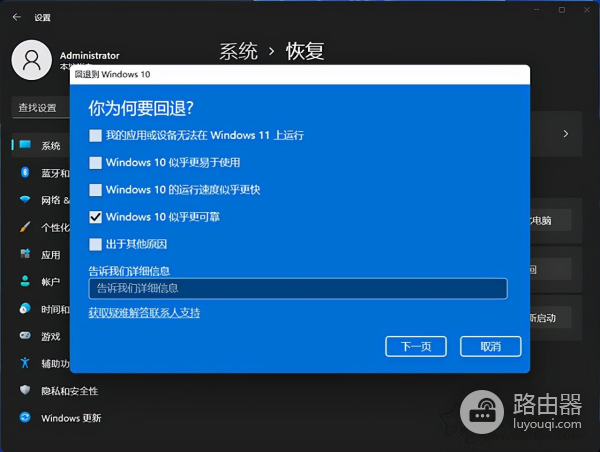Click 系统 in the breadcrumb heading

[x=239, y=51]
